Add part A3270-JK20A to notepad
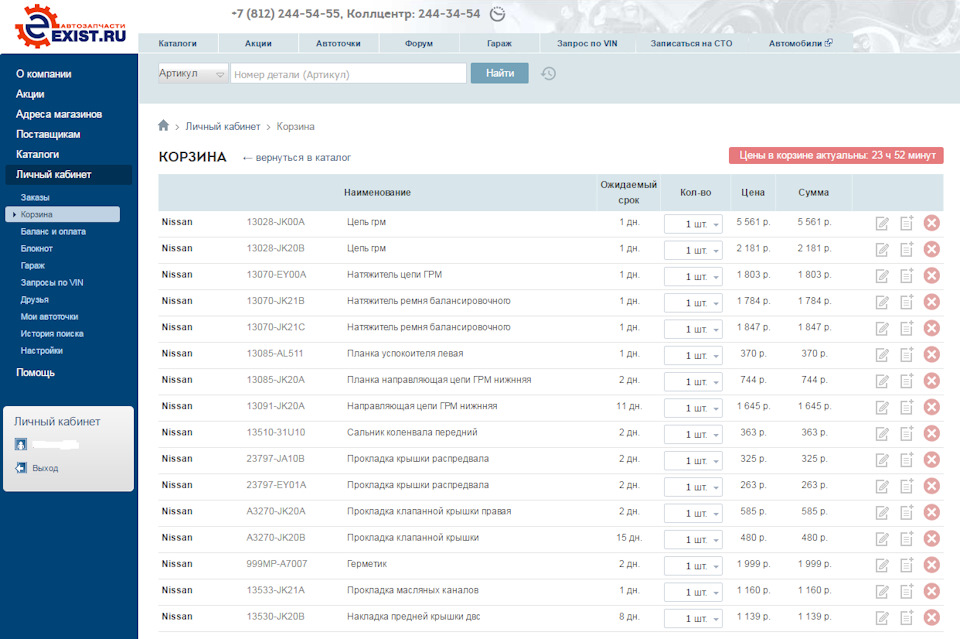This screenshot has height=639, width=960. pyautogui.click(x=906, y=512)
